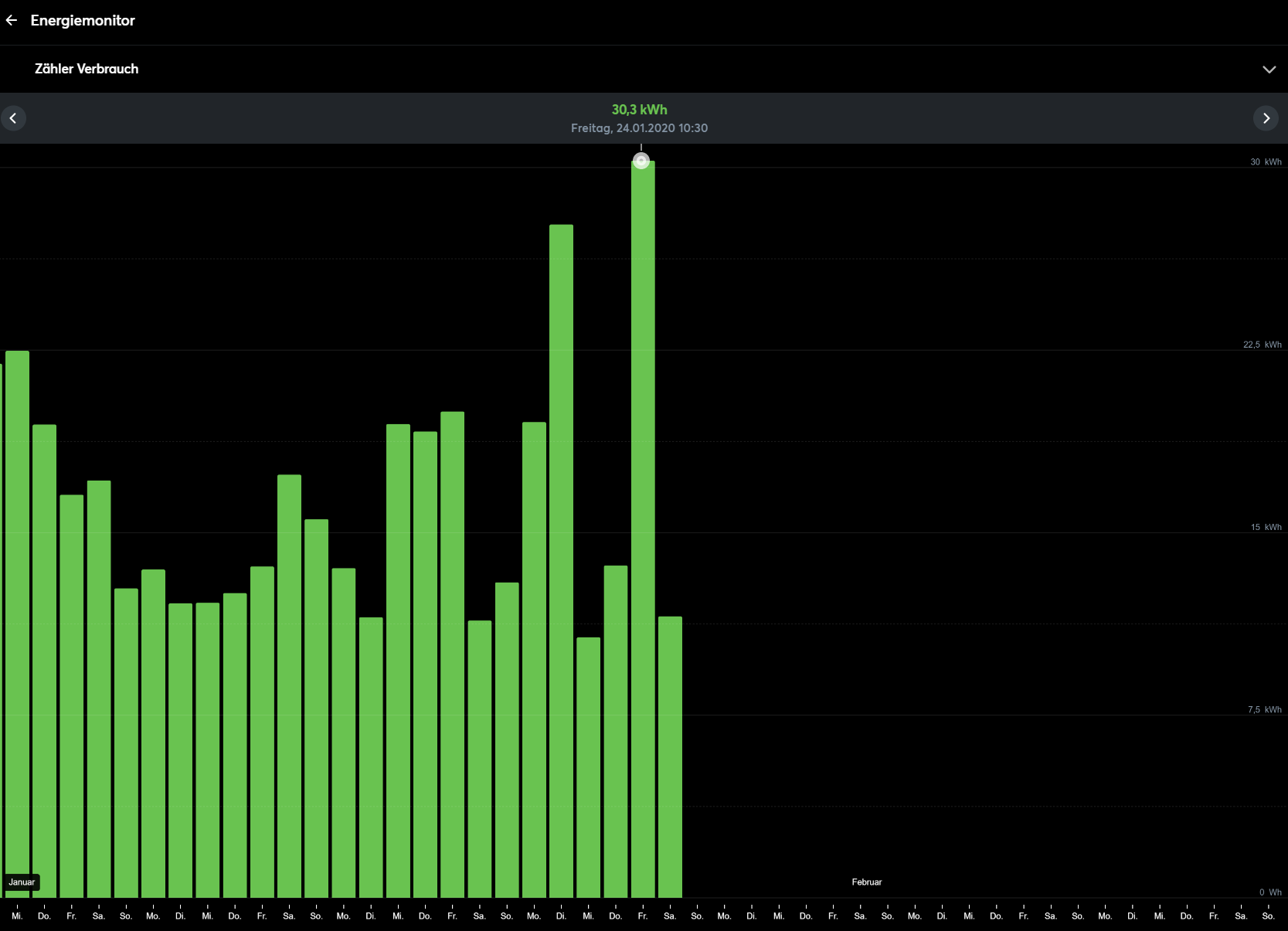The width and height of the screenshot is (1288, 931).
Task: Select the 30 kWh axis label
Action: [x=1266, y=162]
